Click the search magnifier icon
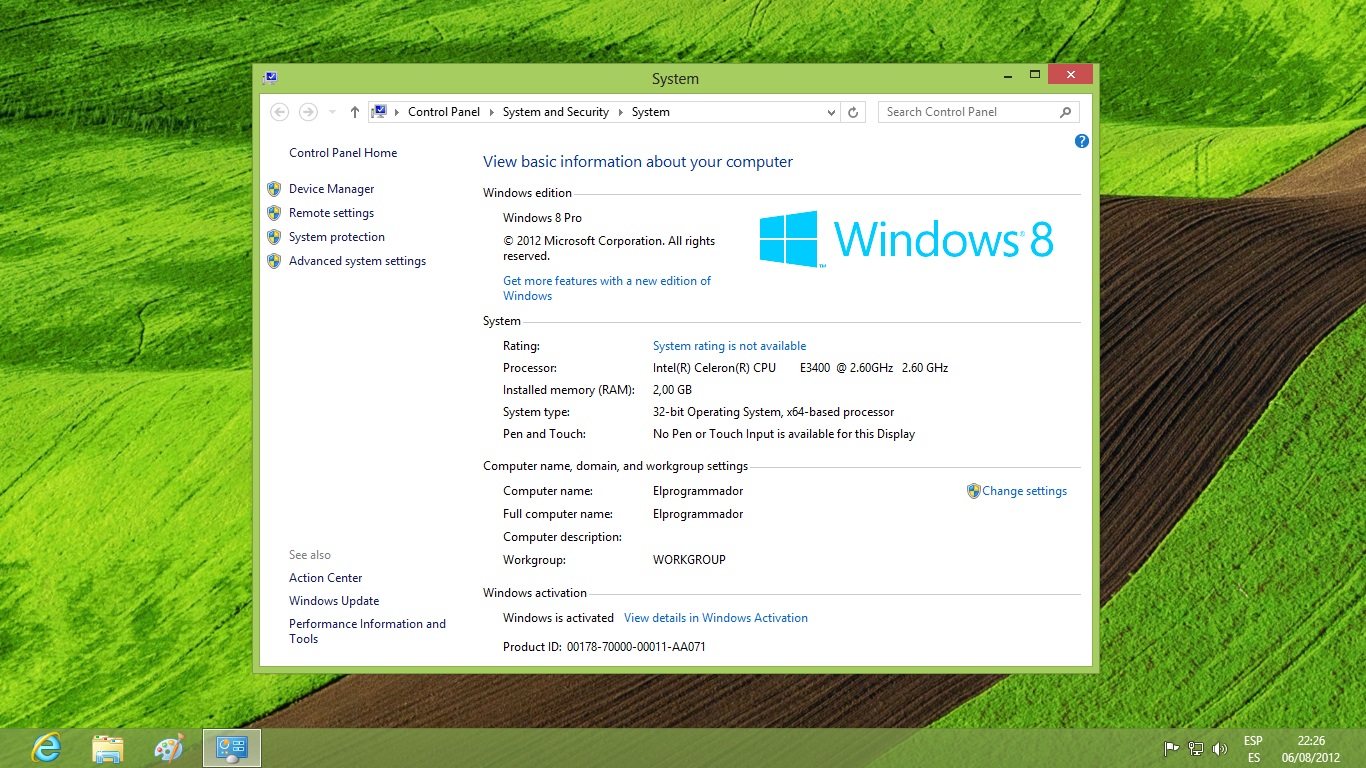Screen dimensions: 1366x768 coord(1066,112)
